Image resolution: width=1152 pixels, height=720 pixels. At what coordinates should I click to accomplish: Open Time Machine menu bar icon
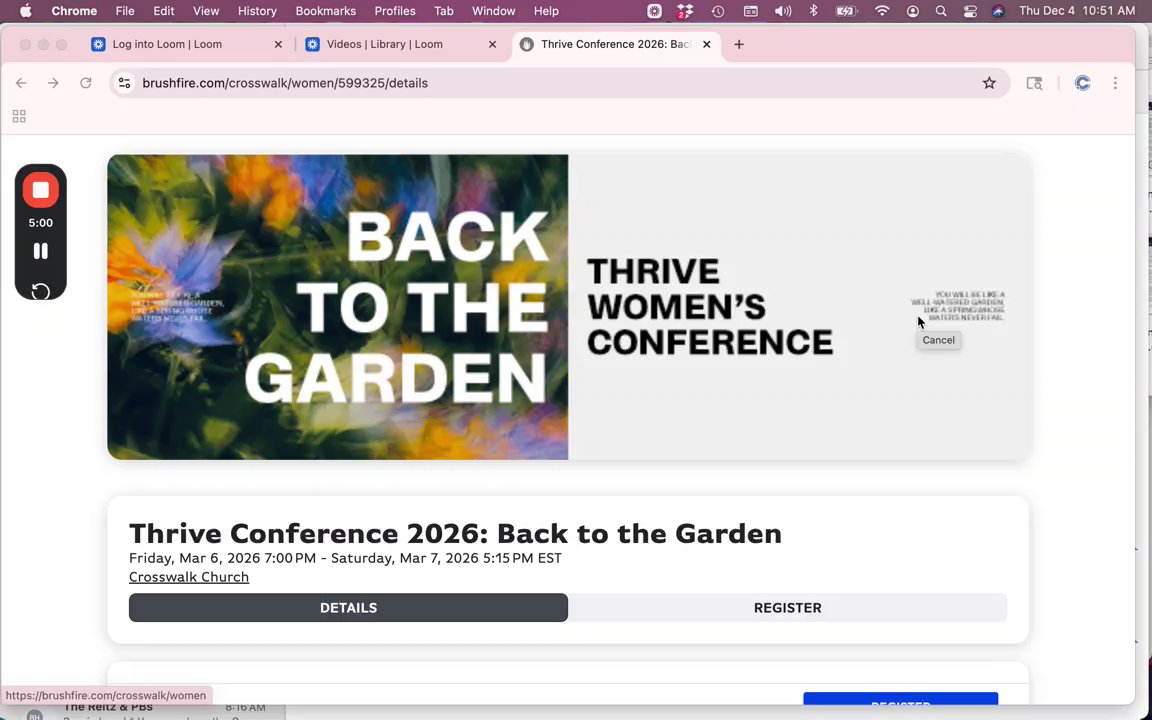point(718,11)
